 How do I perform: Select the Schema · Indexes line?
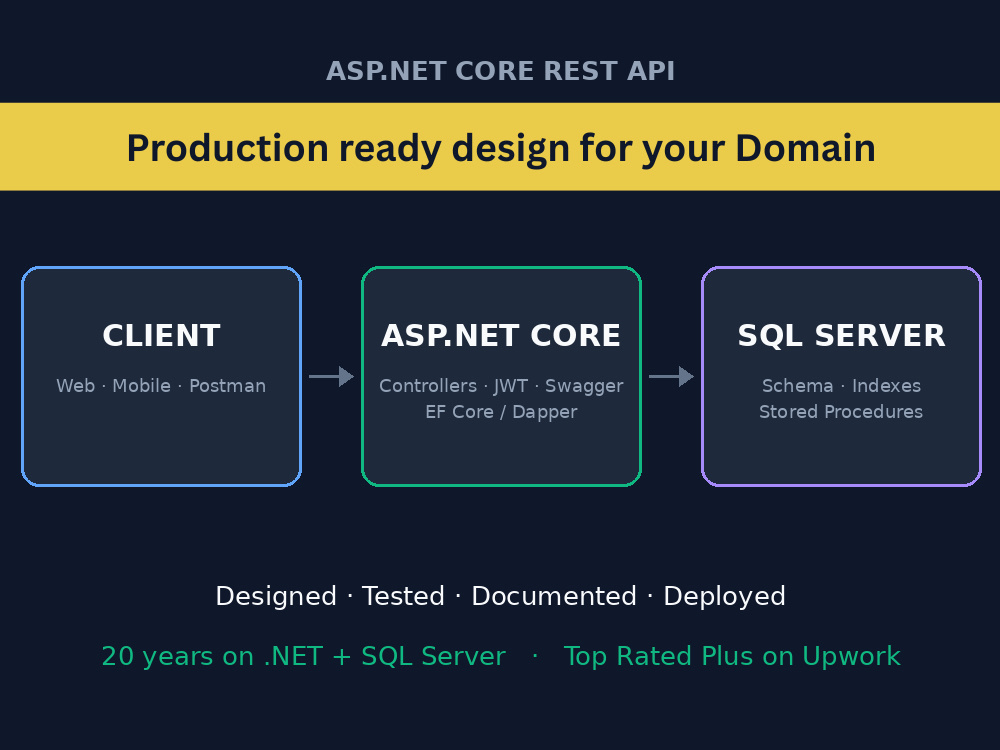click(x=841, y=386)
